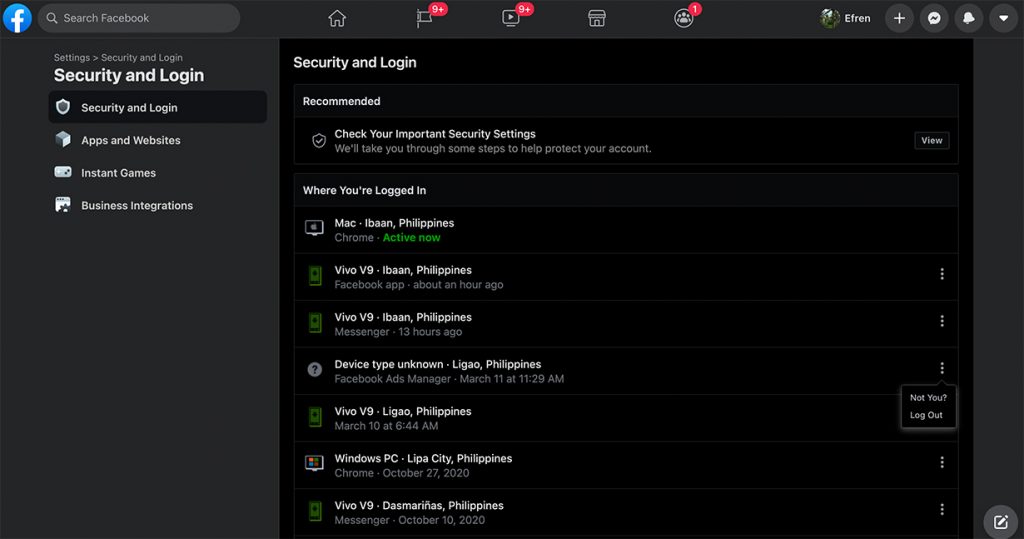Open options for Vivo V9 Facebook app session
1024x539 pixels.
(942, 274)
